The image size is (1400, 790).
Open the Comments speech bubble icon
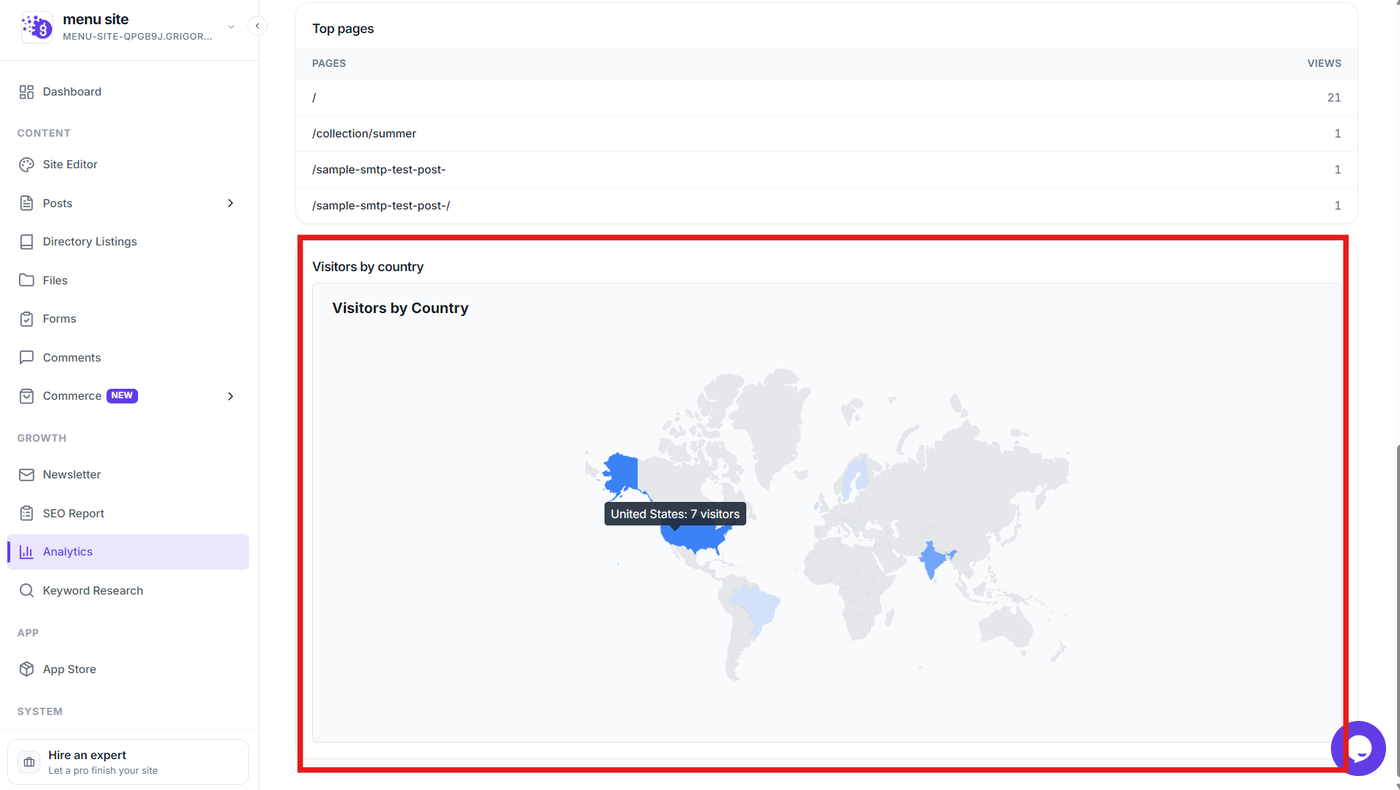(27, 358)
